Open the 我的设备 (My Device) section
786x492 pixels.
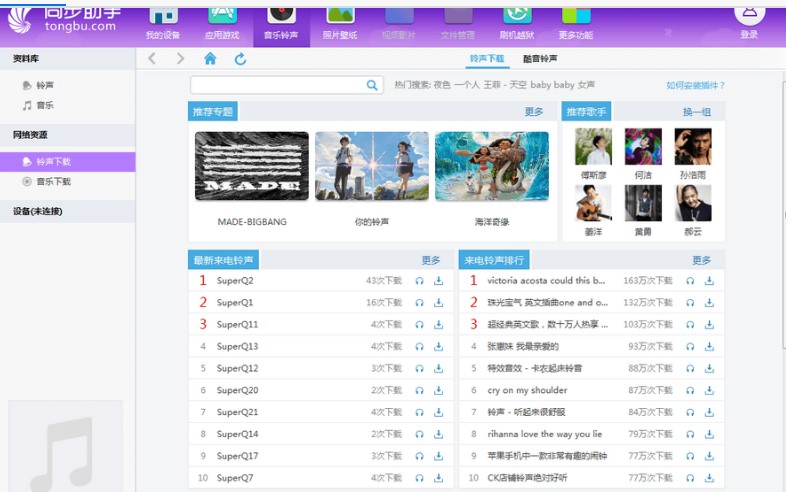pyautogui.click(x=163, y=20)
